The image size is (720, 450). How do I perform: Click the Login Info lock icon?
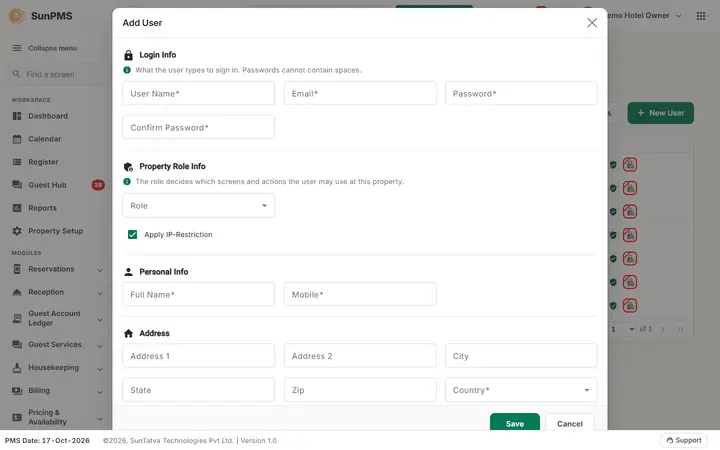pyautogui.click(x=129, y=55)
